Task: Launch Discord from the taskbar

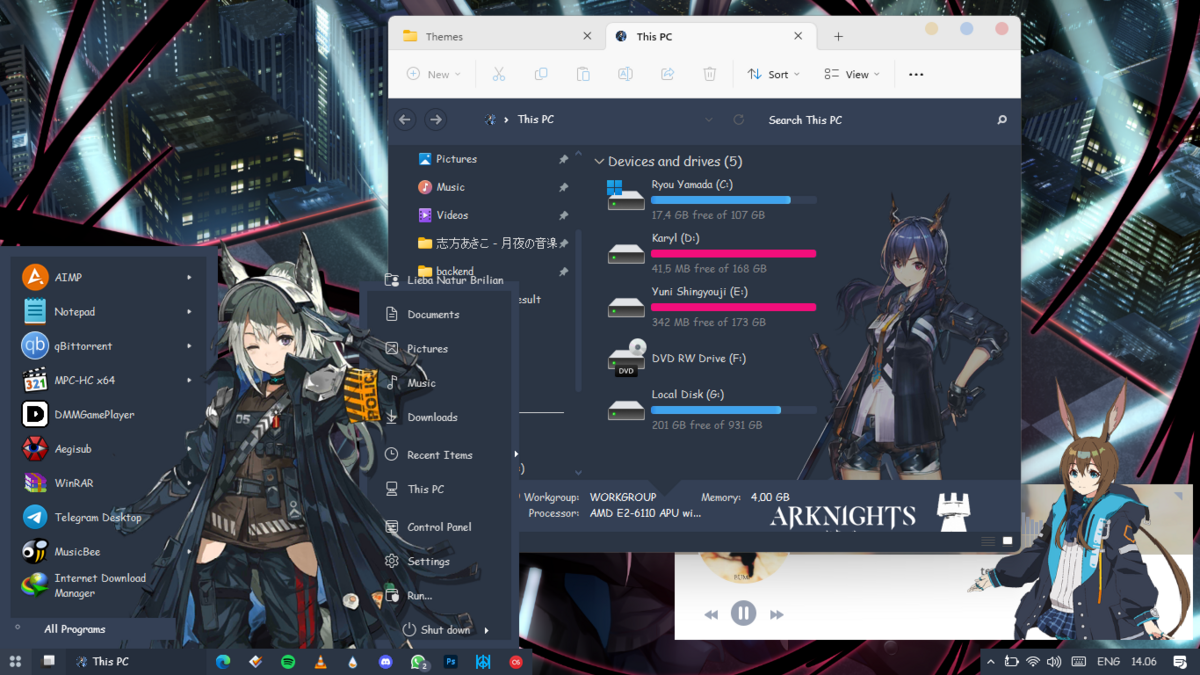Action: [385, 662]
